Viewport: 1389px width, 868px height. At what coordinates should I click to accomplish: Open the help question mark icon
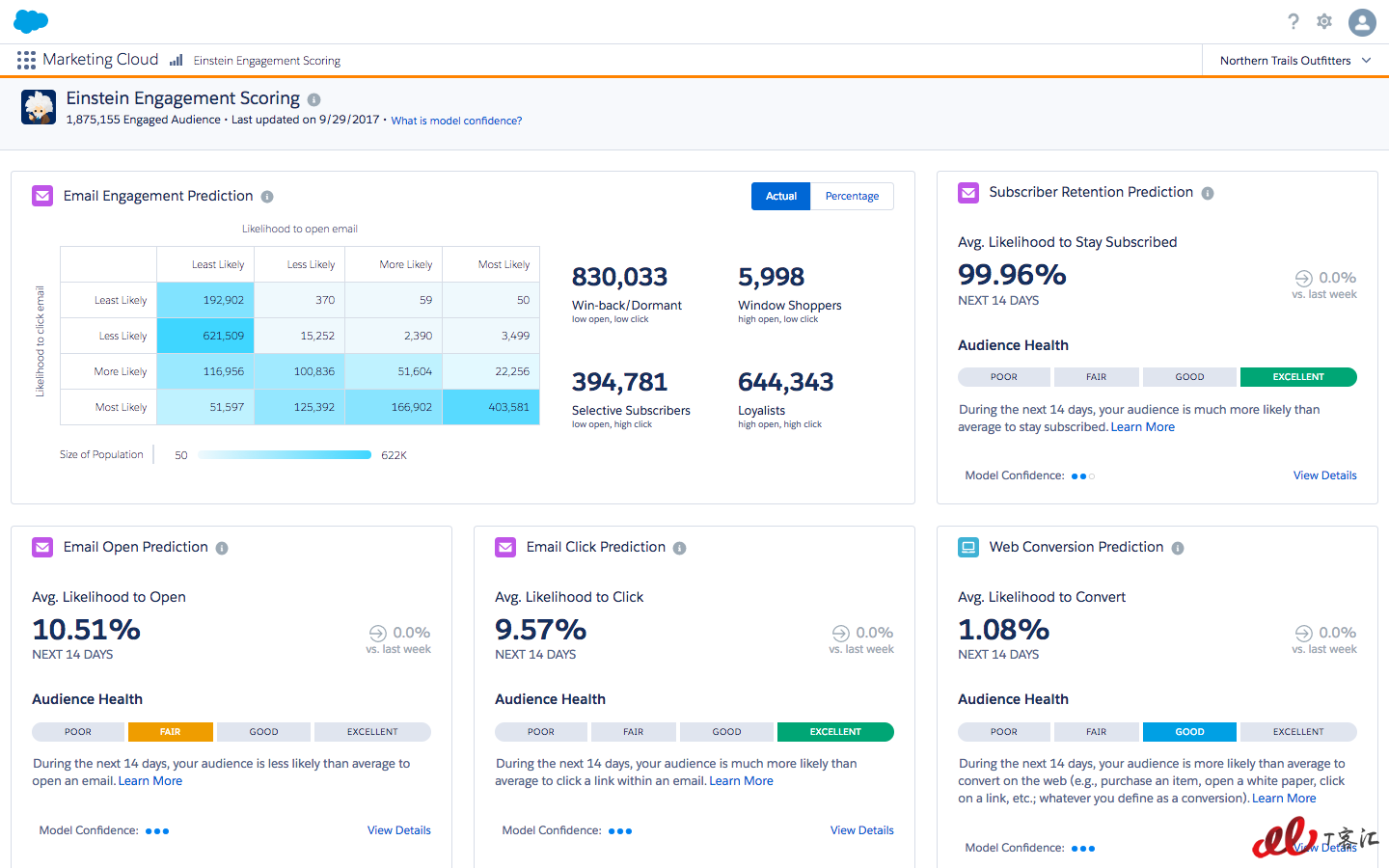click(1294, 21)
